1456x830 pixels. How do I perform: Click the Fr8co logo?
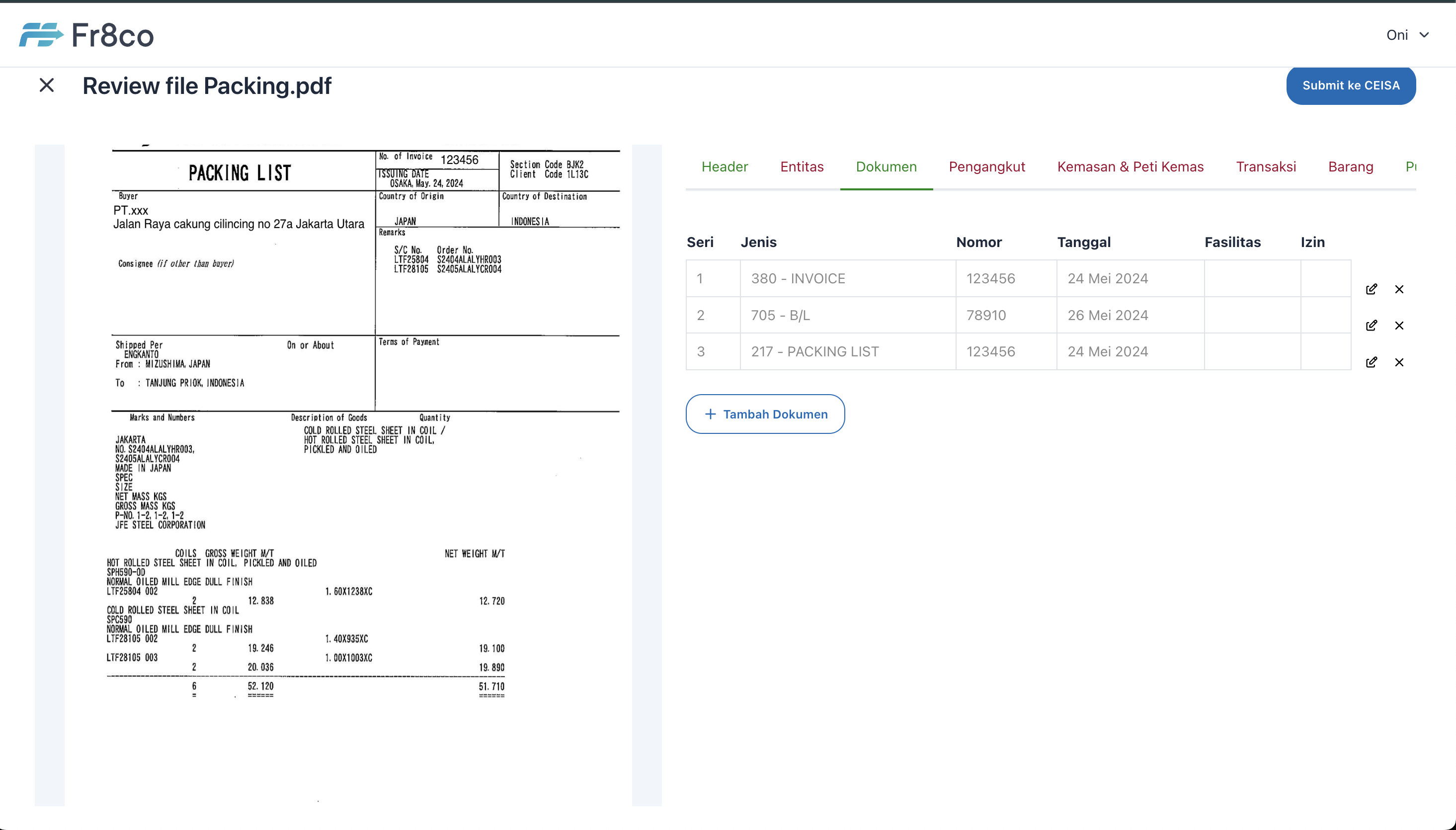[x=86, y=35]
